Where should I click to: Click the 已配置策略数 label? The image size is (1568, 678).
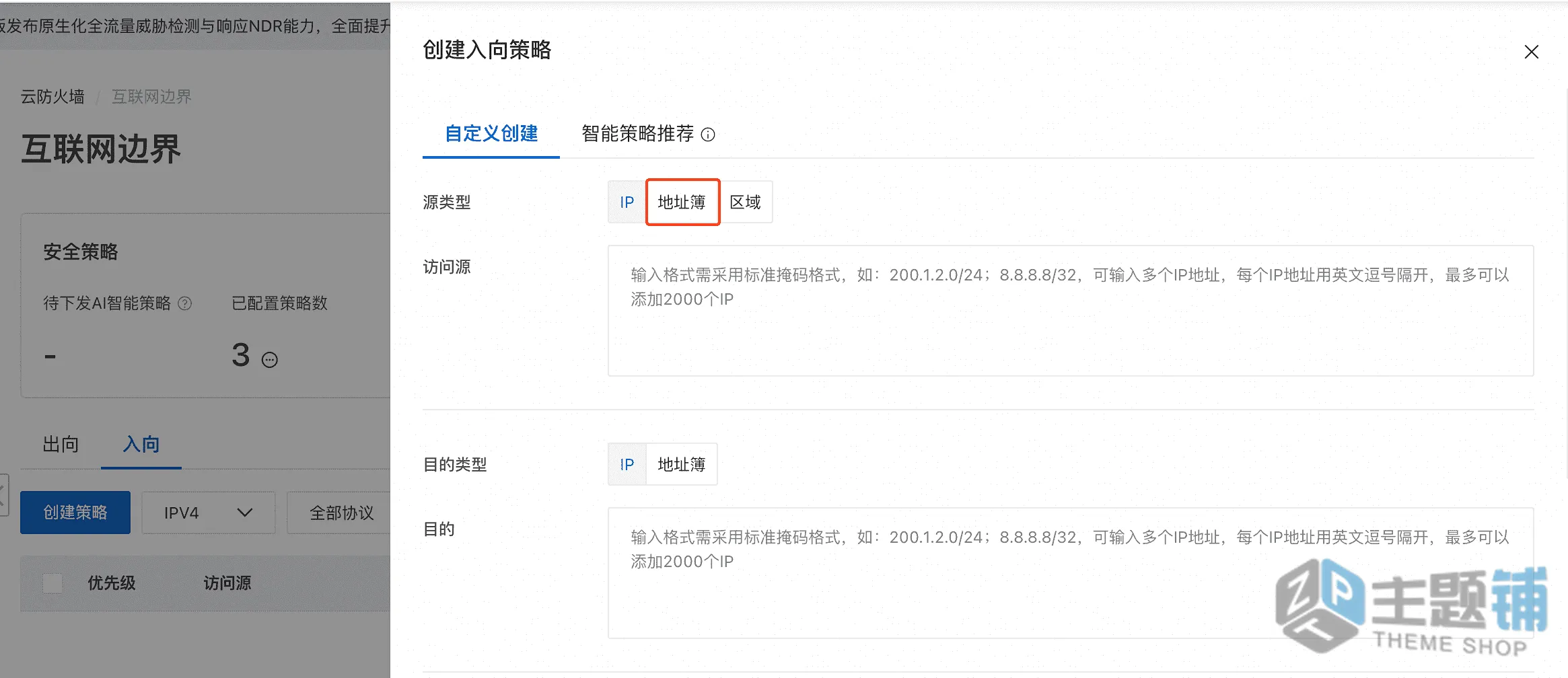(x=279, y=303)
